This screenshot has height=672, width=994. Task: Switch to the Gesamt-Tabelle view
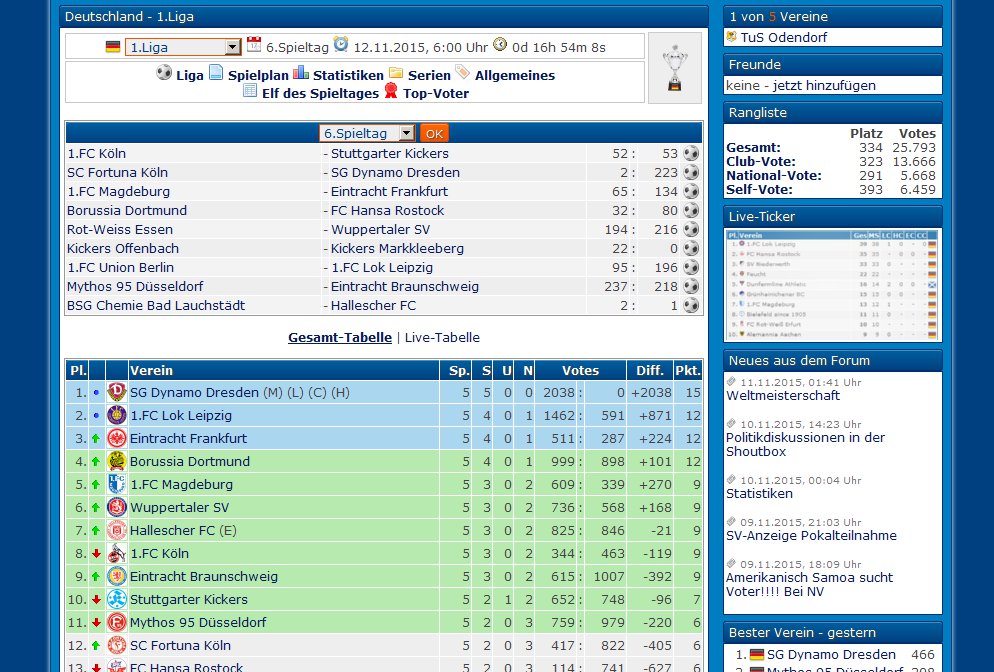(340, 338)
